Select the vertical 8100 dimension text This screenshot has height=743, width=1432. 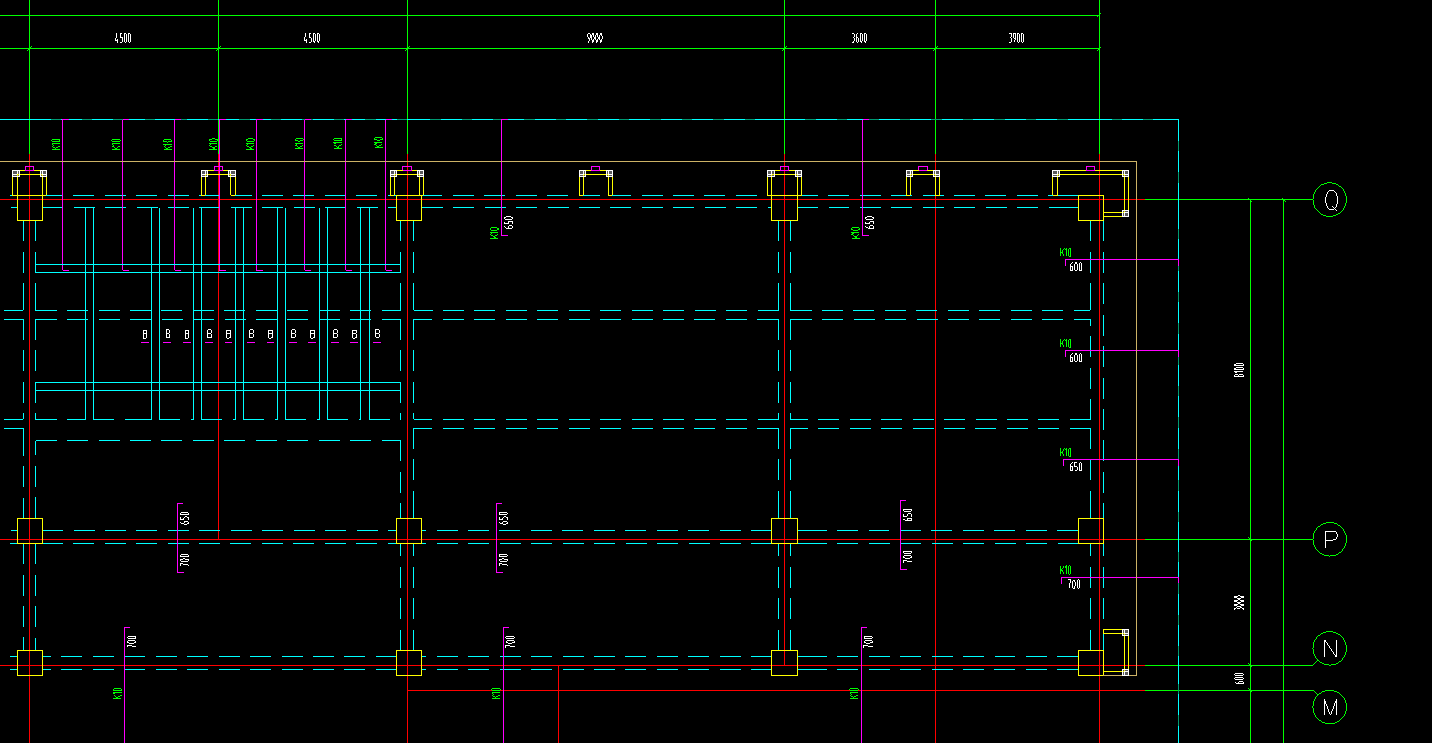1240,370
